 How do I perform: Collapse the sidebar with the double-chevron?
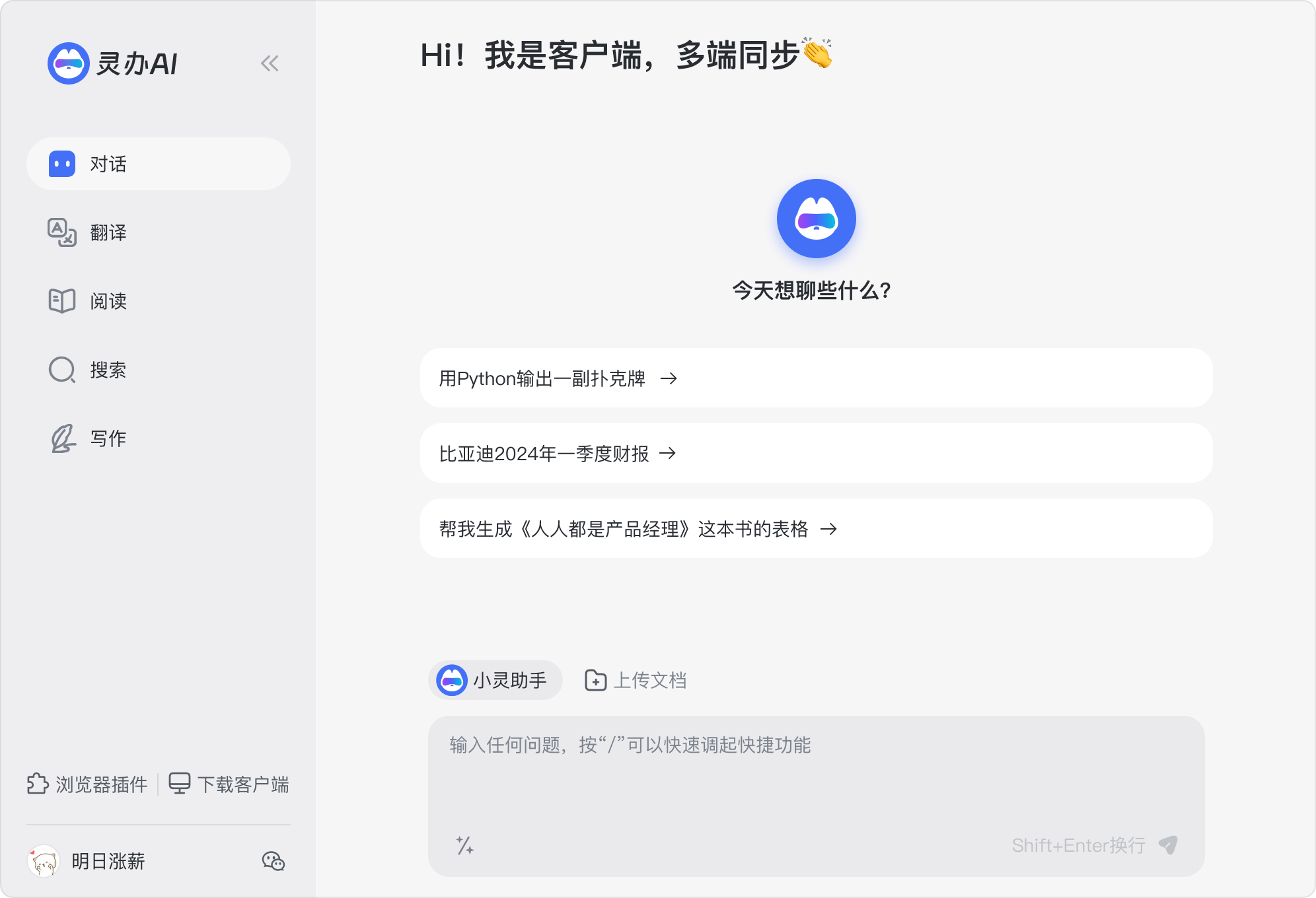pos(270,64)
